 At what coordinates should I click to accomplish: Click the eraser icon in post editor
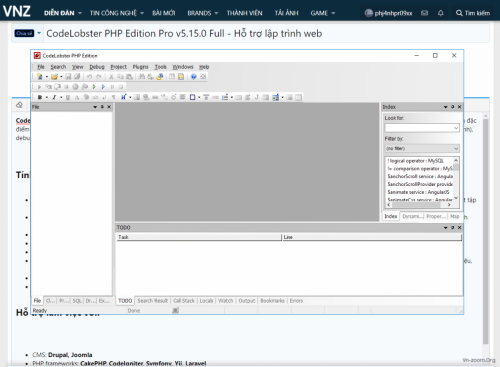point(19,105)
